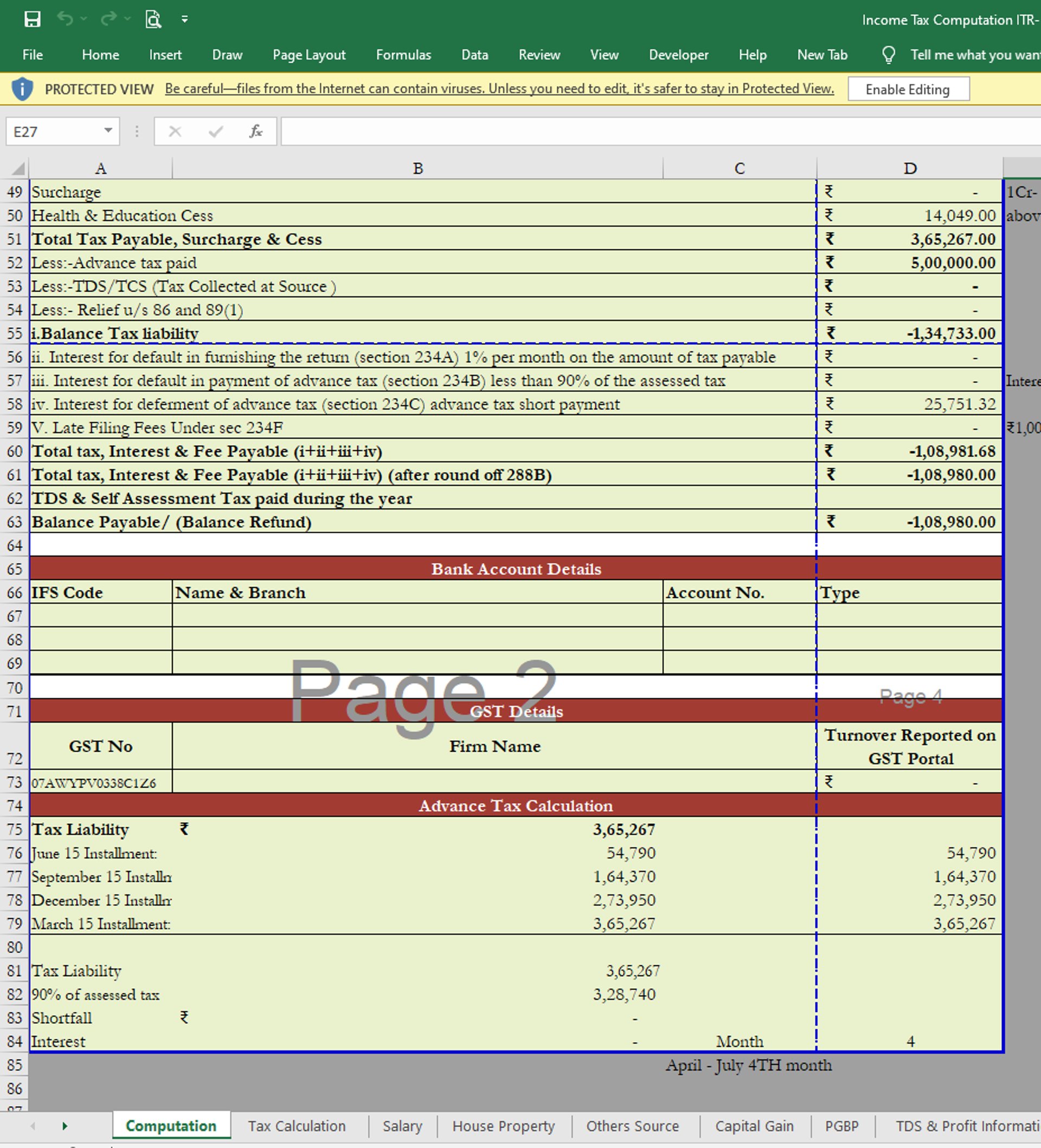Click the Redo arrow icon

108,20
